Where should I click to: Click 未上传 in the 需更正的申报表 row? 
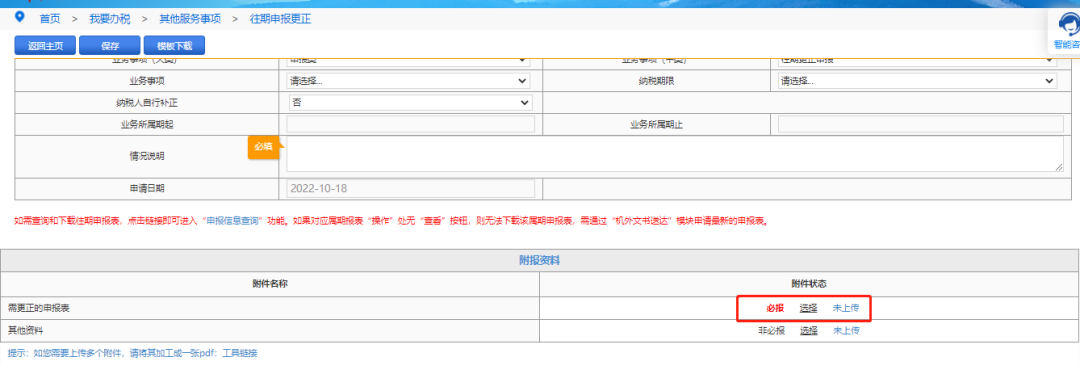click(x=846, y=309)
